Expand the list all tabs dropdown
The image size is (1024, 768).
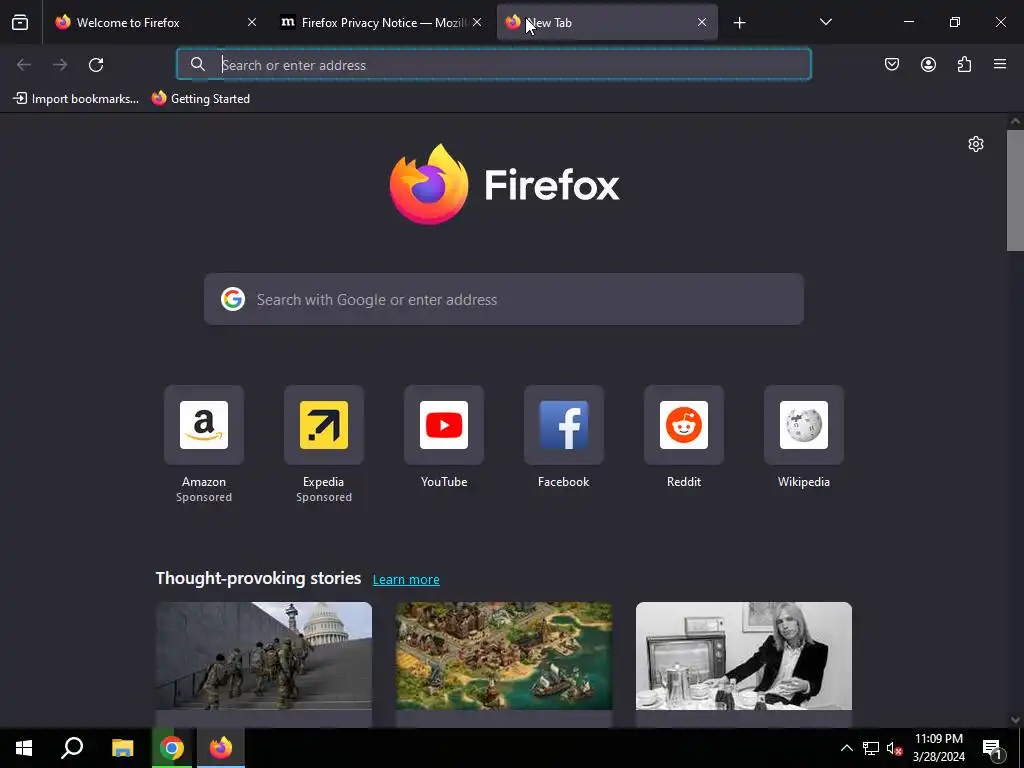coord(825,22)
